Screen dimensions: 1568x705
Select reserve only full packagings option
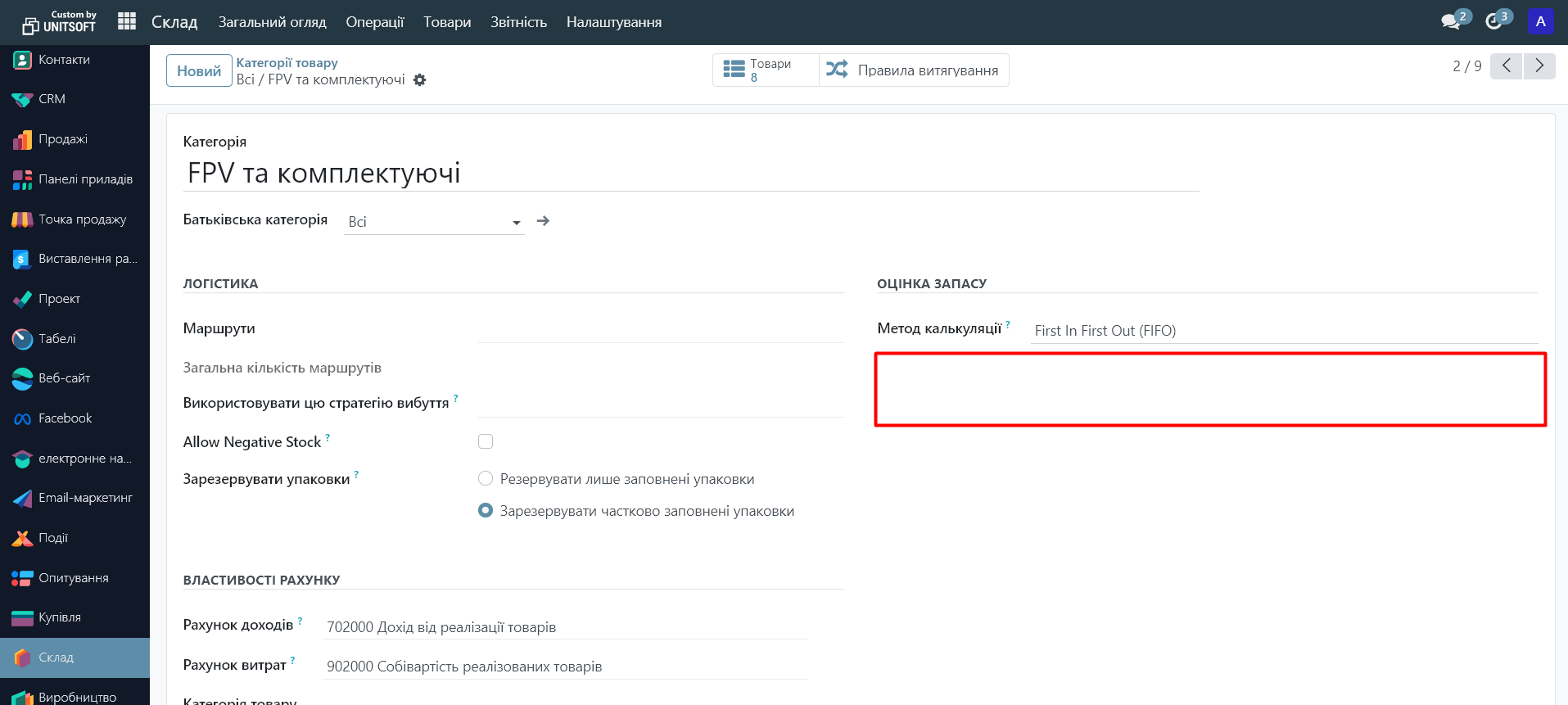[x=486, y=478]
